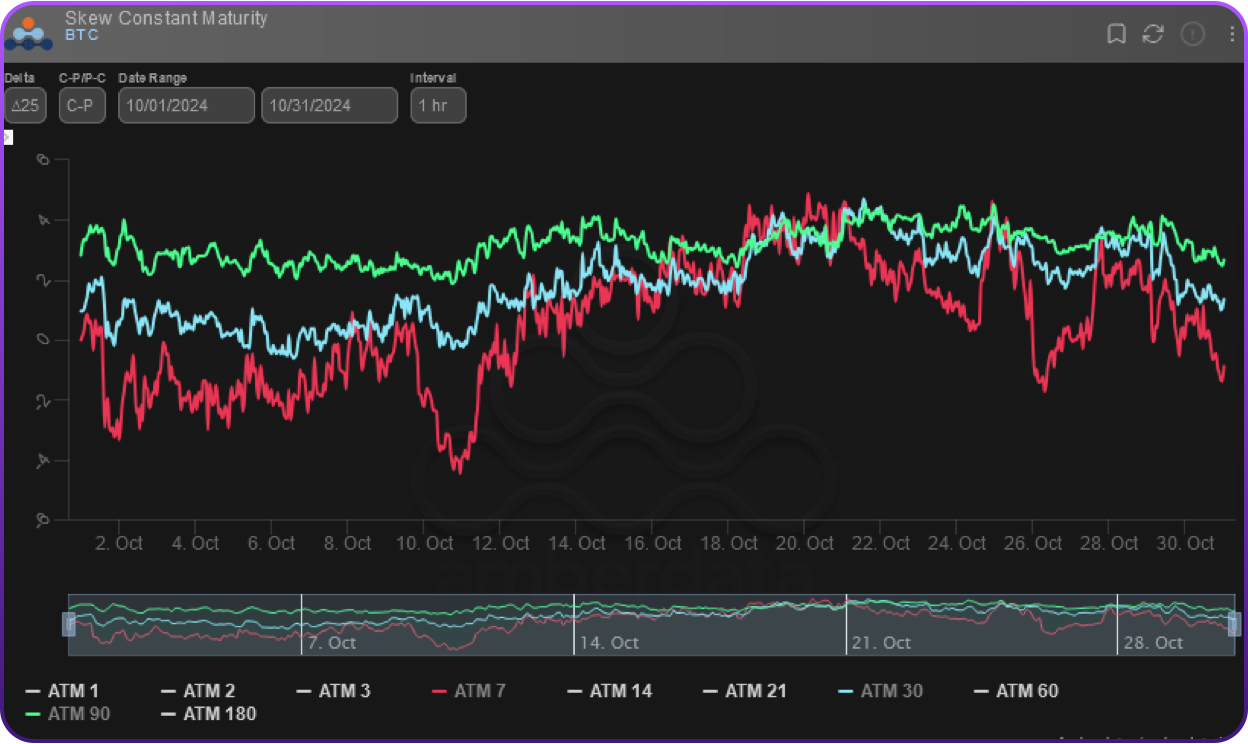
Task: Refresh the chart data
Action: pos(1153,34)
